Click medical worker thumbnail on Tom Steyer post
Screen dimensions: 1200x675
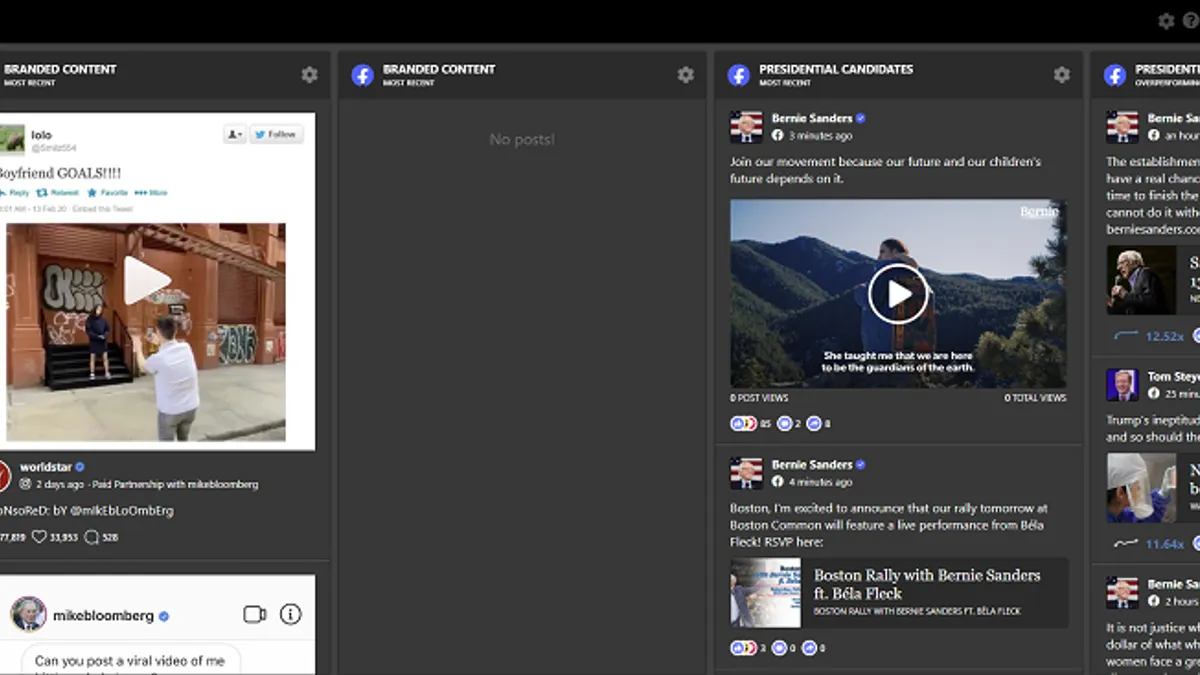pos(1141,488)
